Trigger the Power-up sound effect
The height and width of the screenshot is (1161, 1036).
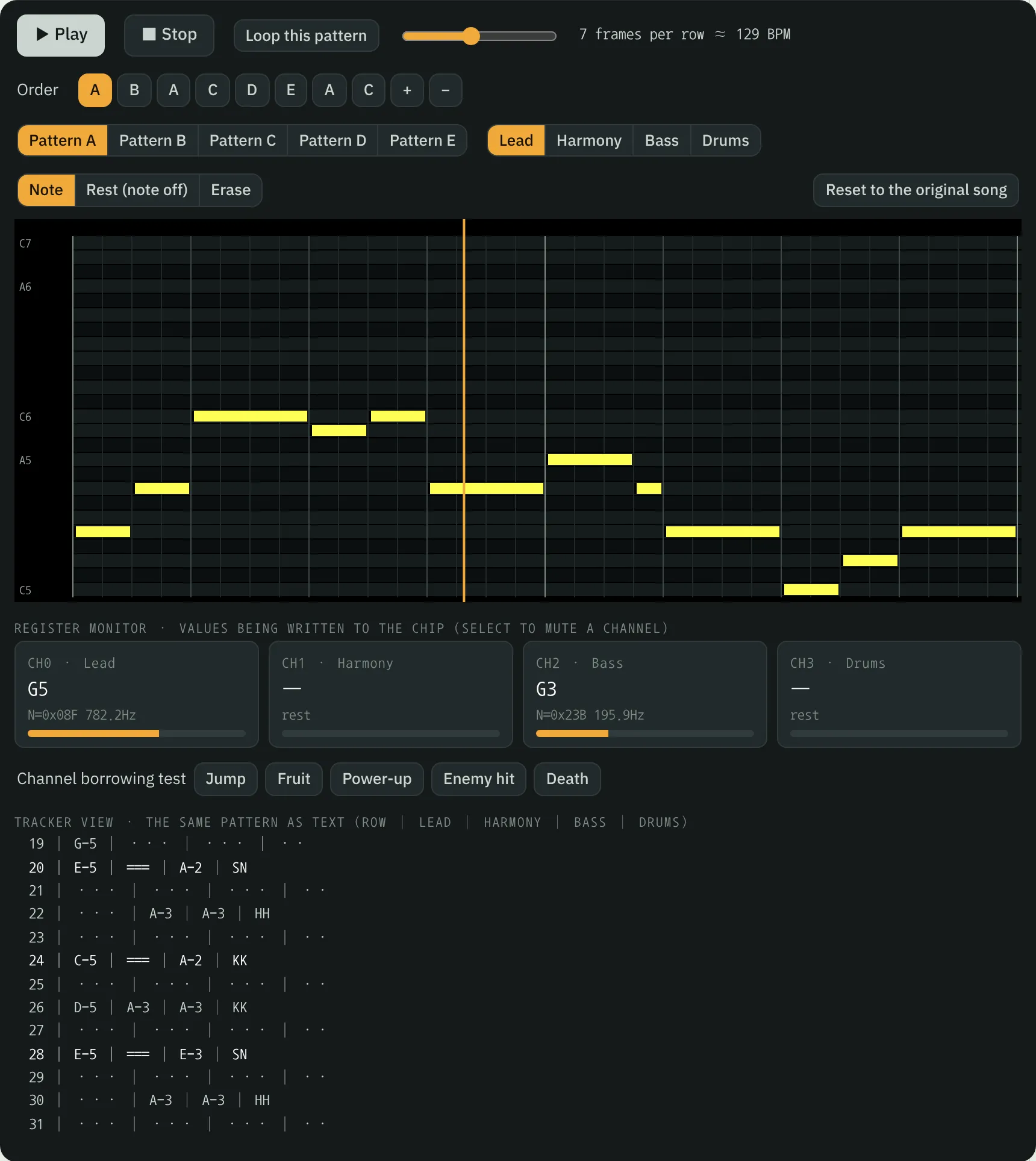(x=377, y=779)
